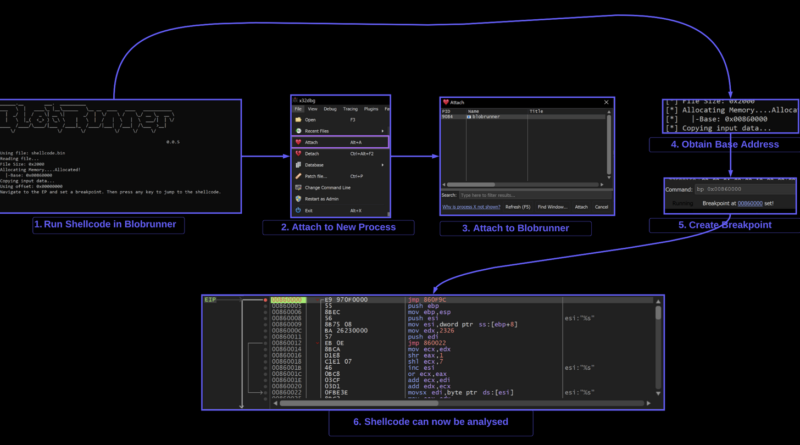This screenshot has width=800, height=445.
Task: Click the blue power icon beside Exit
Action: pyautogui.click(x=298, y=210)
